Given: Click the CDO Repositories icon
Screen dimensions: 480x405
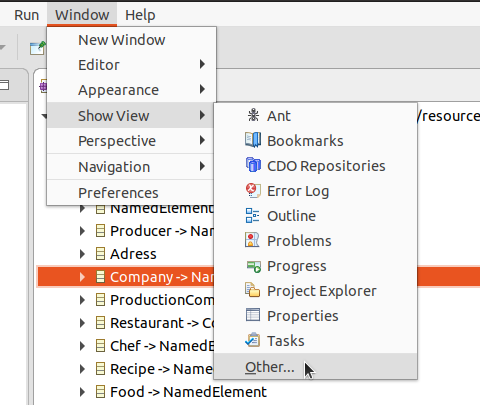Looking at the screenshot, I should (253, 165).
